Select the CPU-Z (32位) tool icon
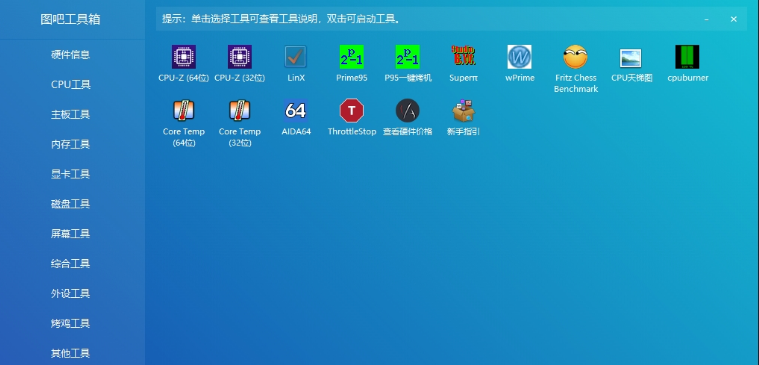 [240, 57]
